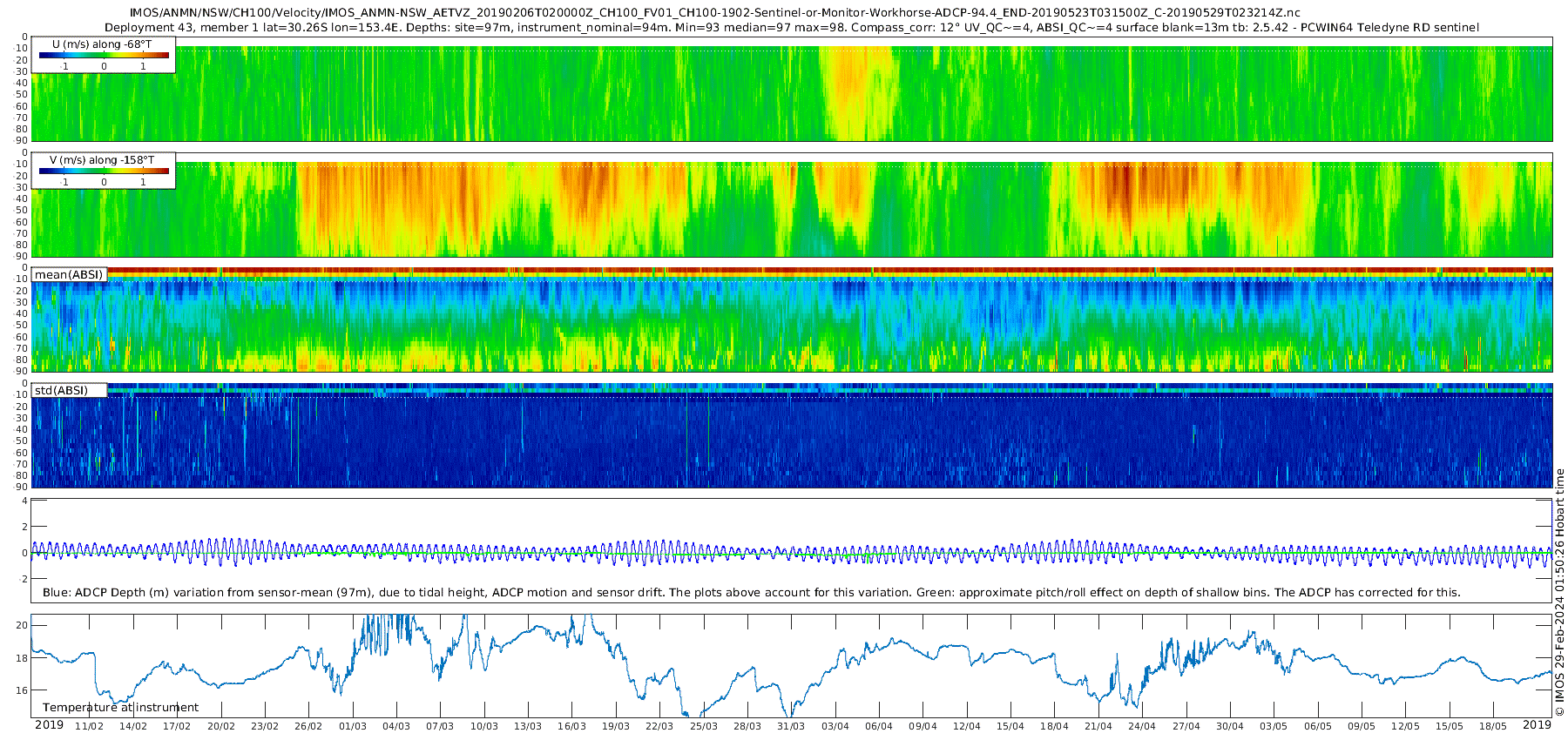Image resolution: width=1568 pixels, height=740 pixels.
Task: Click the 2019 year label at bottom left
Action: pos(49,725)
